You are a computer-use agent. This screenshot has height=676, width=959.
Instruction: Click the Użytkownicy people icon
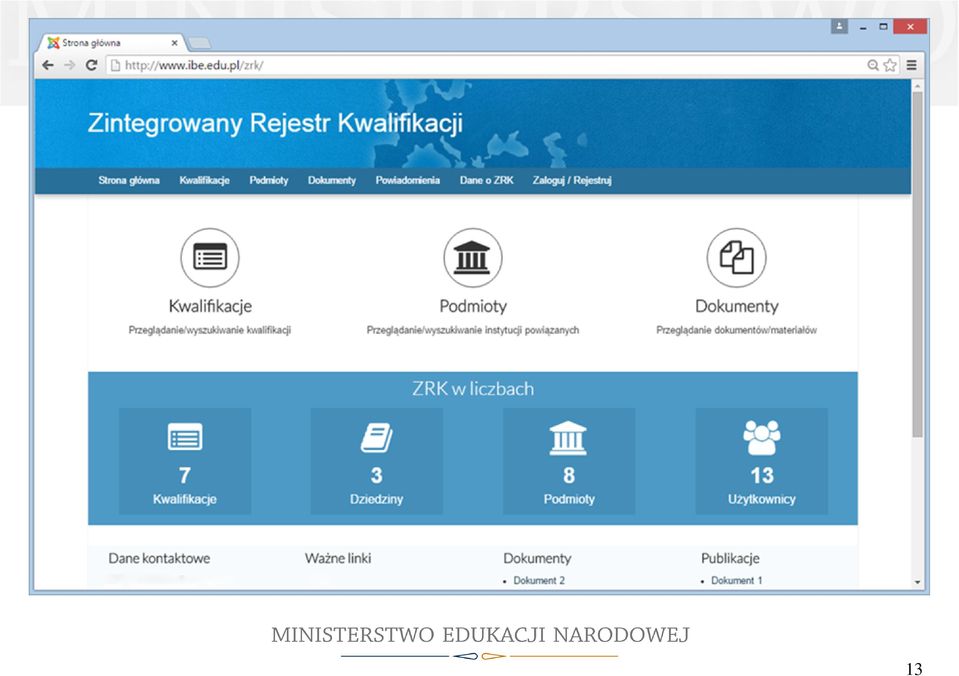point(761,437)
